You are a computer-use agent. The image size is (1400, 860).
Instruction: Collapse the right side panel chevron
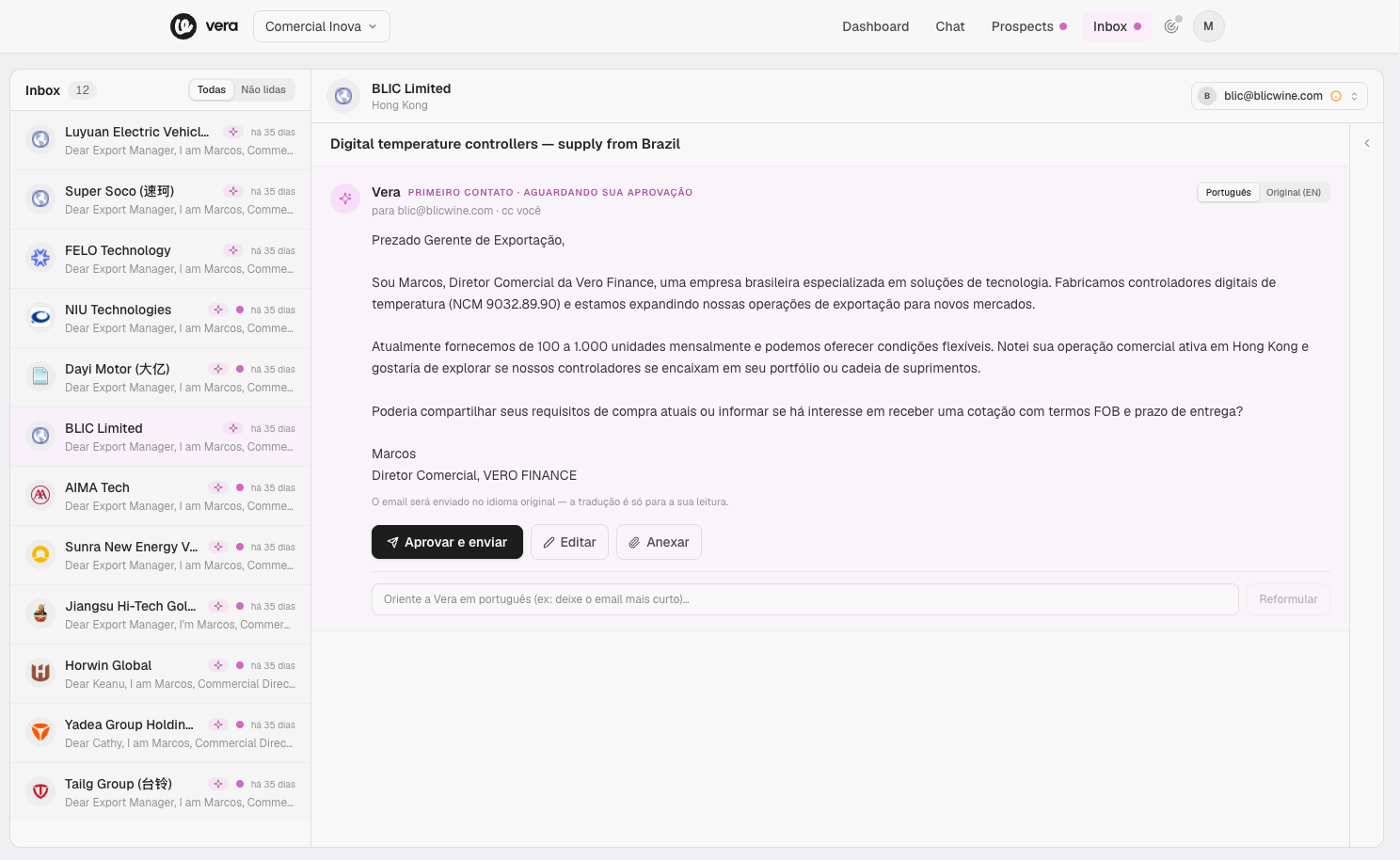[x=1367, y=143]
